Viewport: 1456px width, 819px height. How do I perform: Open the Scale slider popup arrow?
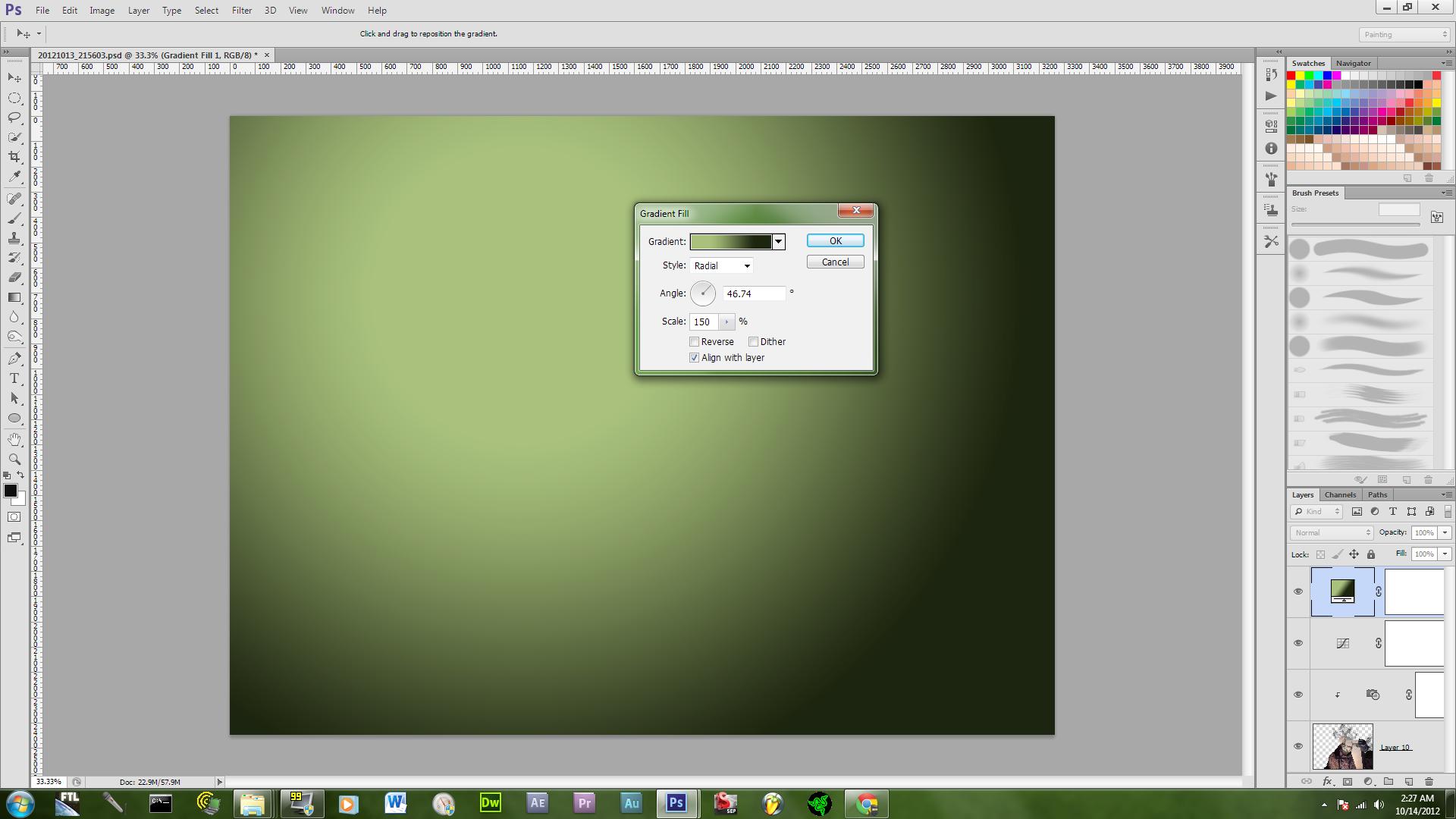pyautogui.click(x=726, y=322)
